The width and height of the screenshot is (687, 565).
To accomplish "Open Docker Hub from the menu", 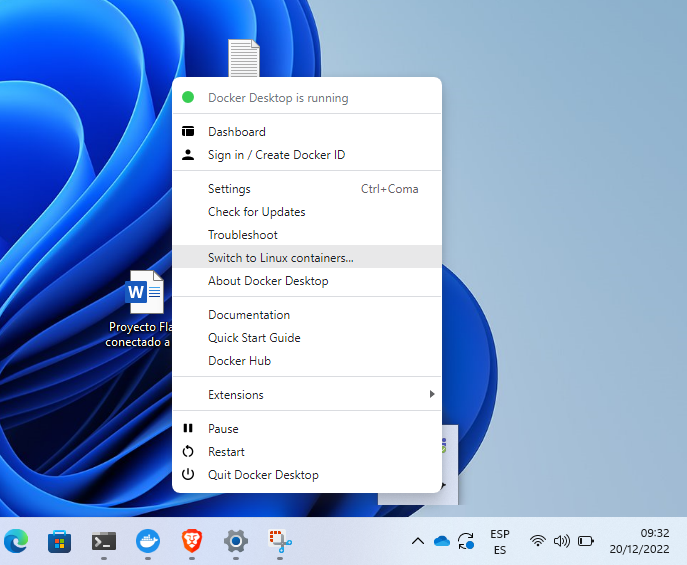I will [x=307, y=361].
